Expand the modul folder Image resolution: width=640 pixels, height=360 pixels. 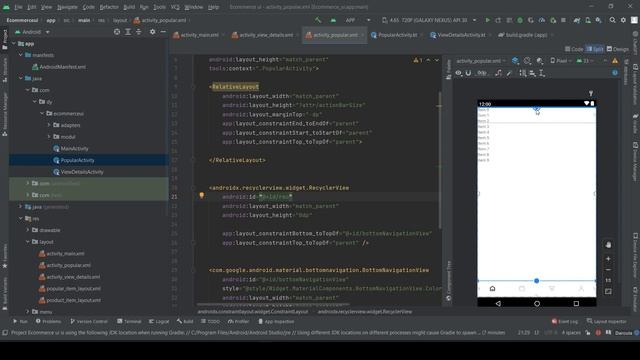(x=49, y=137)
